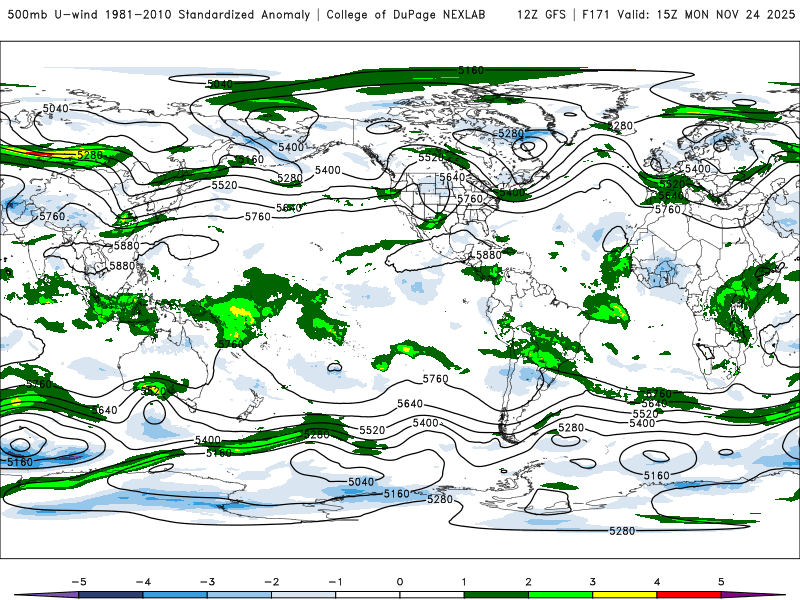Click the '1' colorbar tick label
The height and width of the screenshot is (600, 800).
click(464, 582)
